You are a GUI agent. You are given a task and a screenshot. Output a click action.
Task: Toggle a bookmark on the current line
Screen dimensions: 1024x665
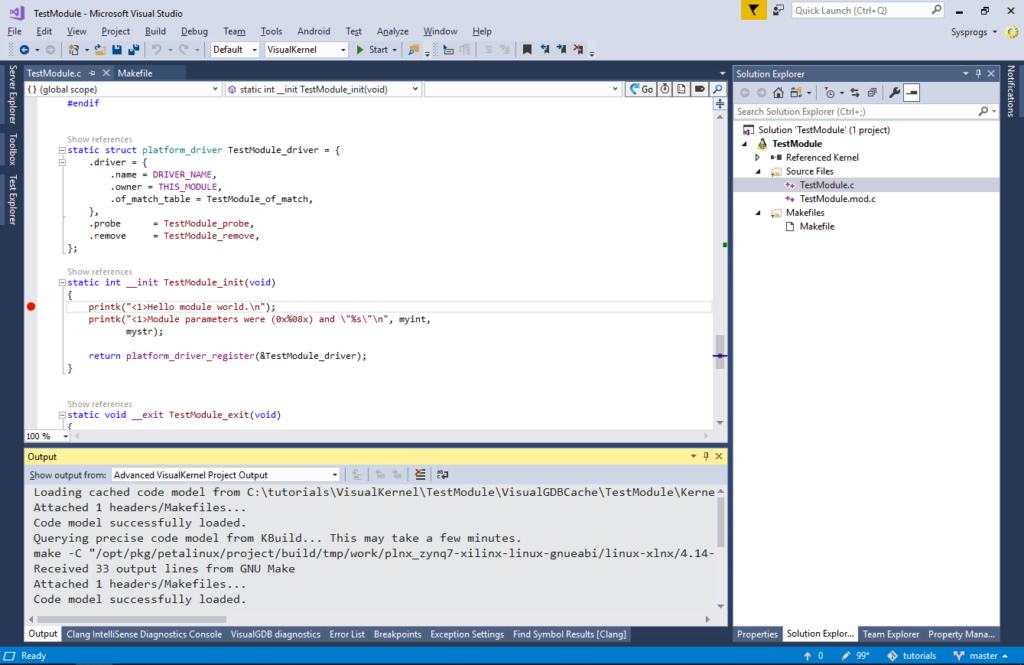527,48
